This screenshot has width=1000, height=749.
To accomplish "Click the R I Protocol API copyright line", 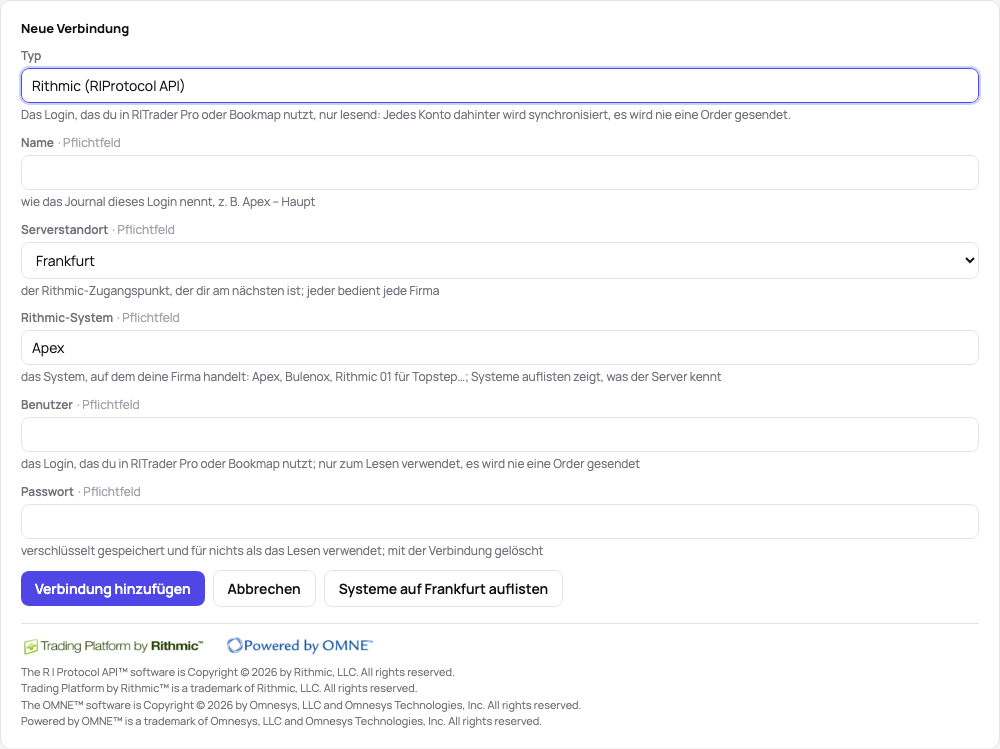I will [x=238, y=672].
